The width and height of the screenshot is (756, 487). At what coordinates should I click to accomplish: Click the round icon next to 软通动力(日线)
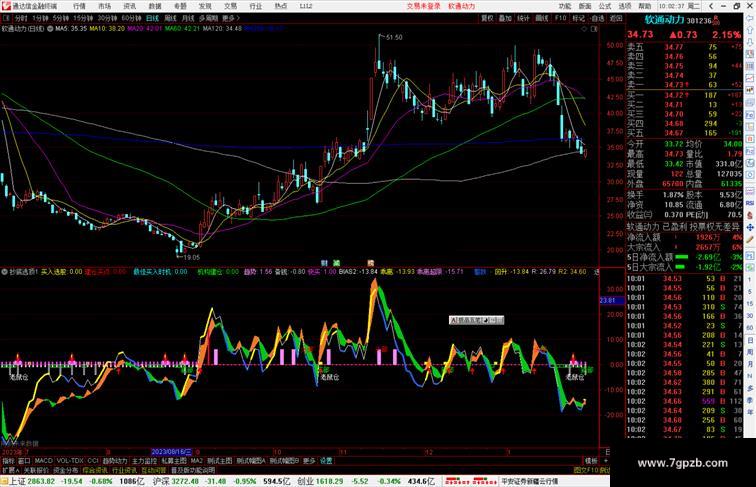point(50,29)
